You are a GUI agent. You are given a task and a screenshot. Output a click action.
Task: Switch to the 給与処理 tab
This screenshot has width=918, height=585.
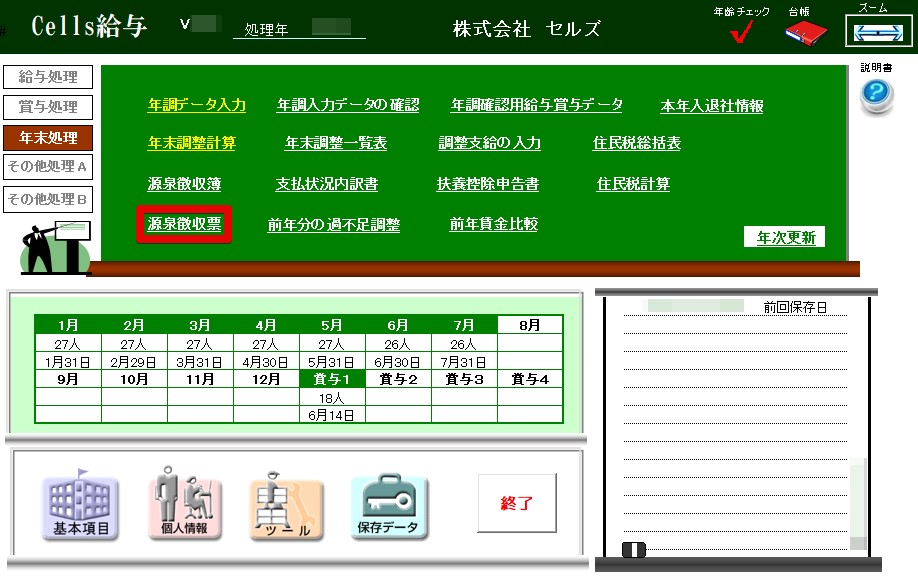pyautogui.click(x=48, y=77)
